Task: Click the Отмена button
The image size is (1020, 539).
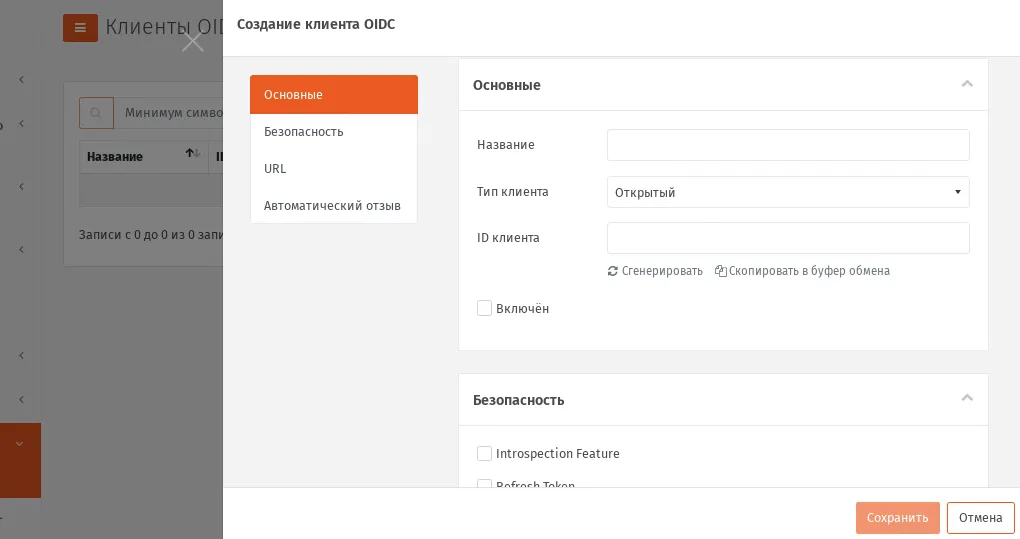Action: (980, 518)
